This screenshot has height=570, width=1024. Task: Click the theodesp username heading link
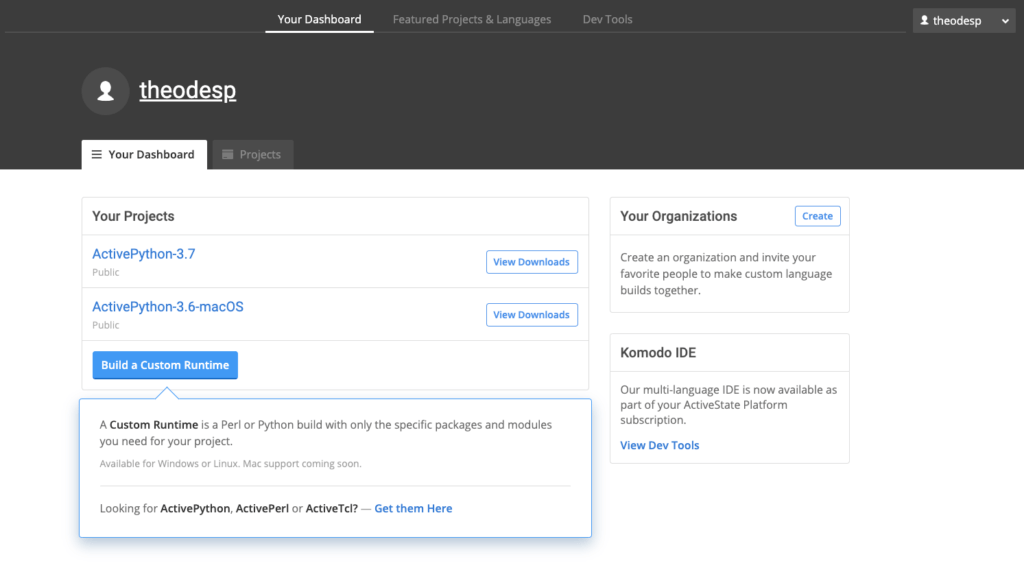(187, 90)
